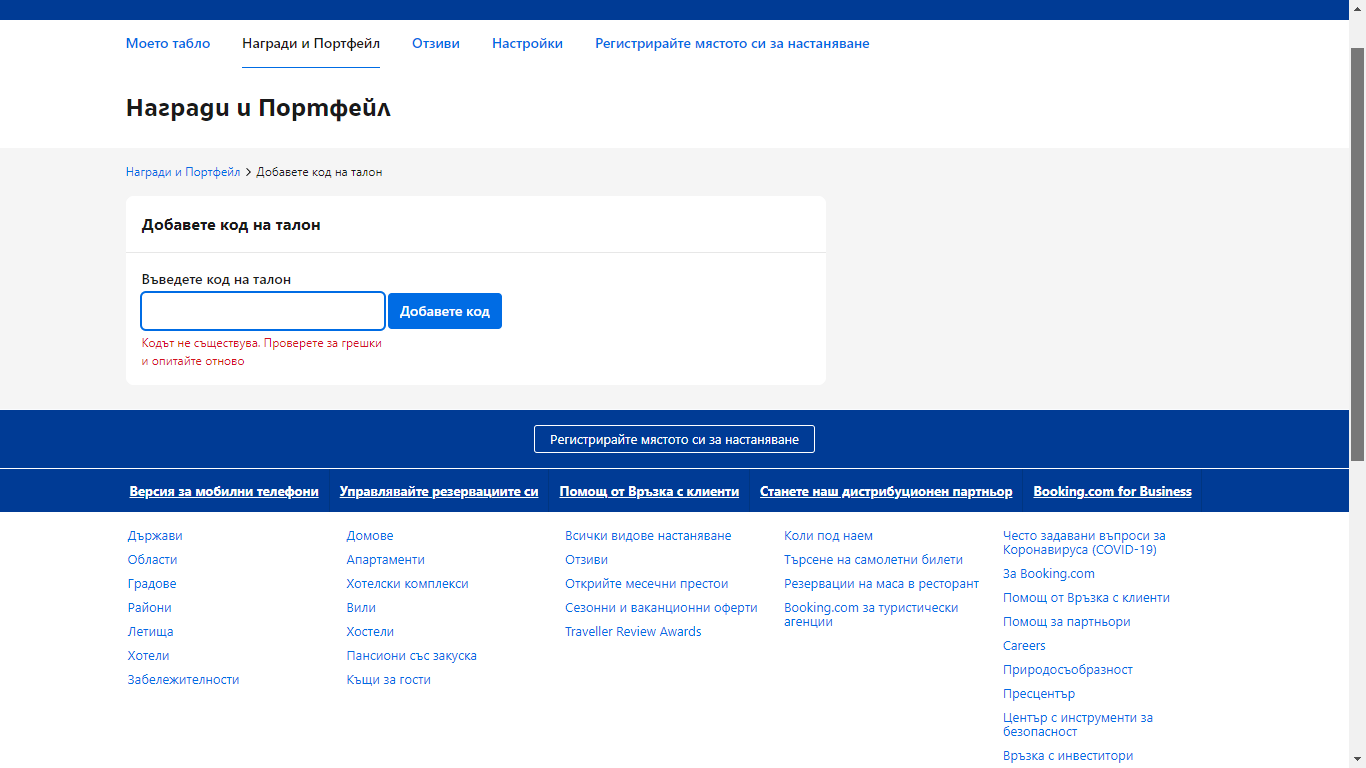Image resolution: width=1366 pixels, height=768 pixels.
Task: Click Помощ от Връзка с клиенти in blue bar
Action: (649, 491)
